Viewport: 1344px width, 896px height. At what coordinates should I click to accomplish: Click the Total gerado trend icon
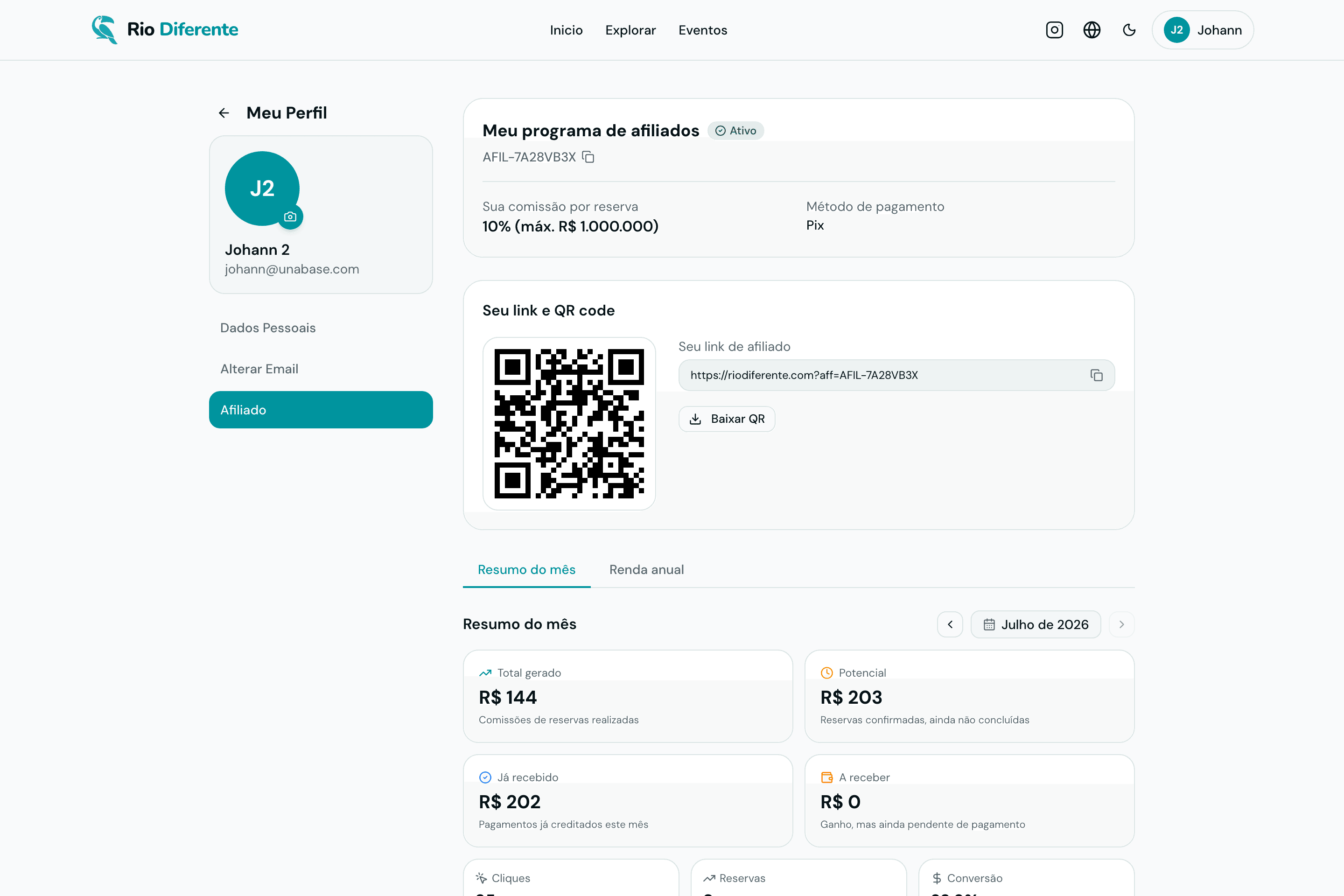[x=485, y=672]
